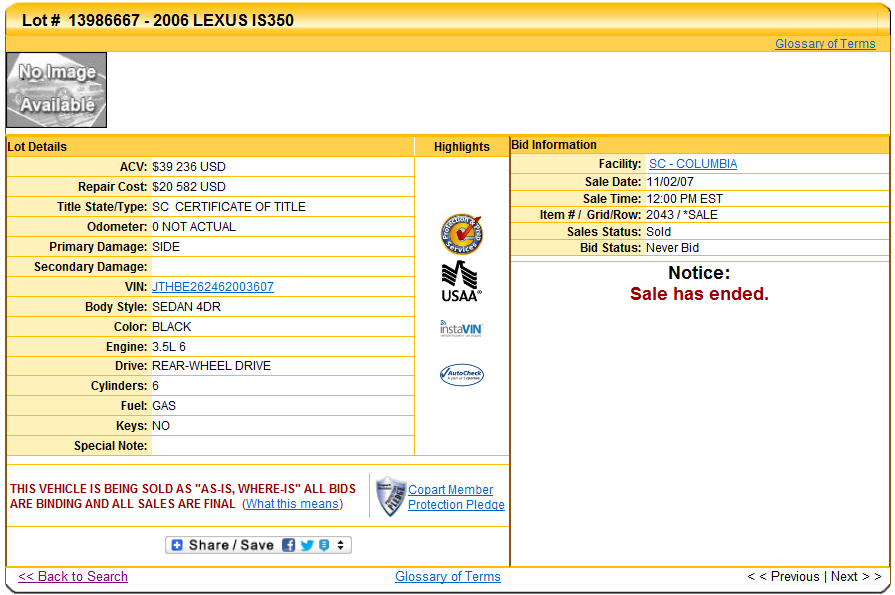Viewport: 895px width, 595px height.
Task: Go back using Back to Search
Action: coord(73,576)
